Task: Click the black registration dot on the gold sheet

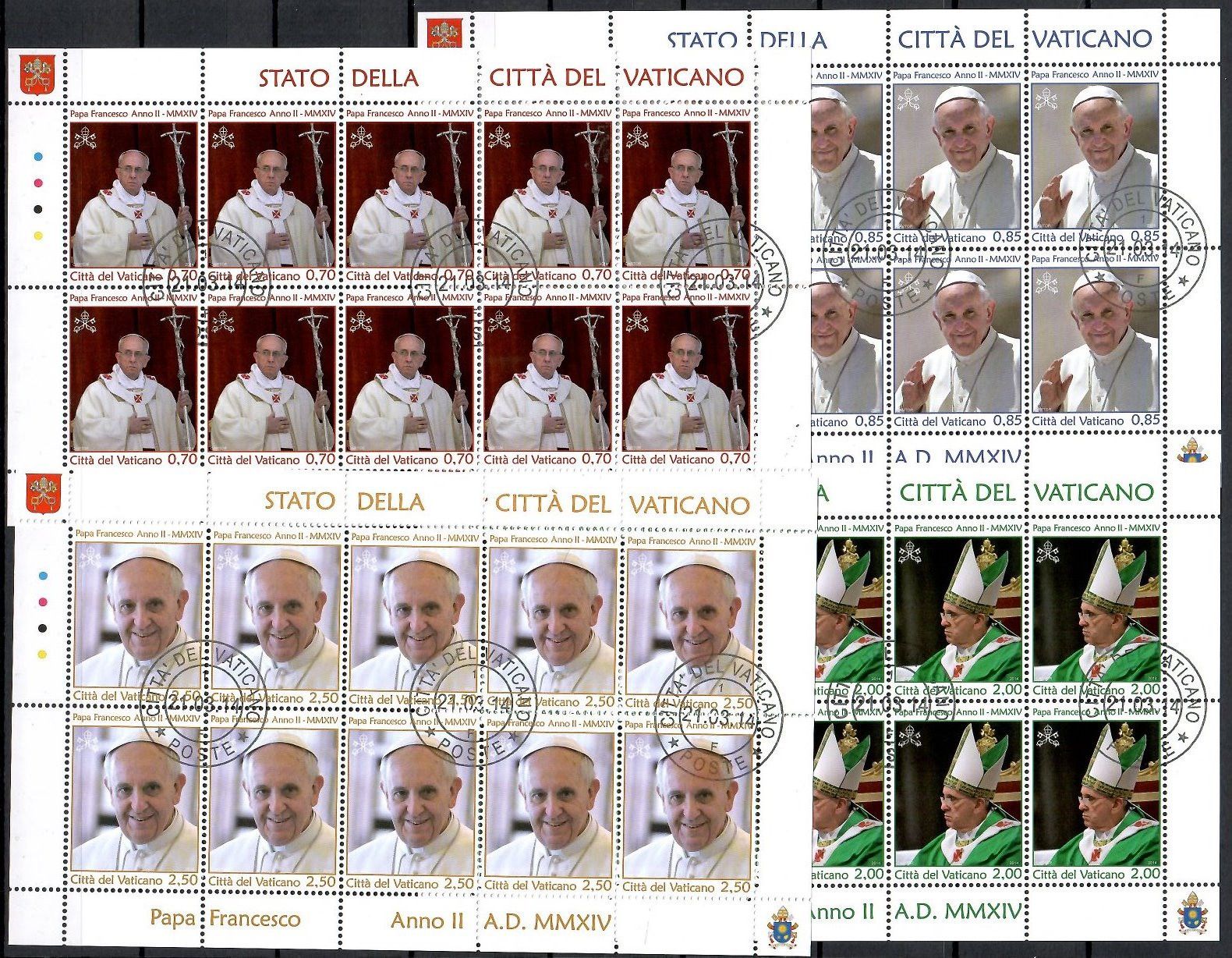Action: coord(43,628)
